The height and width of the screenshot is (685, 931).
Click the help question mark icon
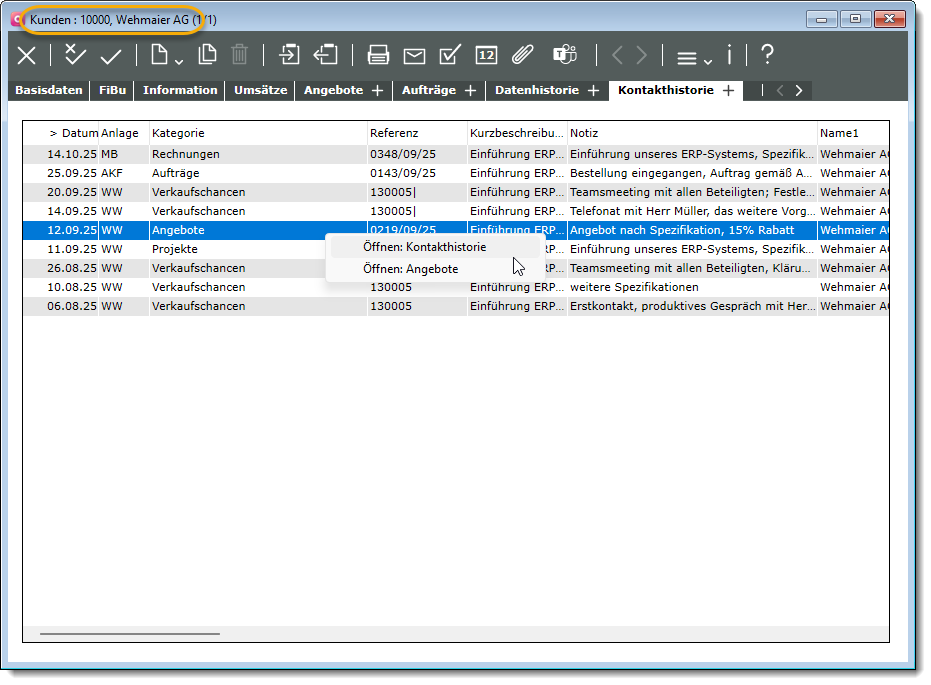[767, 56]
